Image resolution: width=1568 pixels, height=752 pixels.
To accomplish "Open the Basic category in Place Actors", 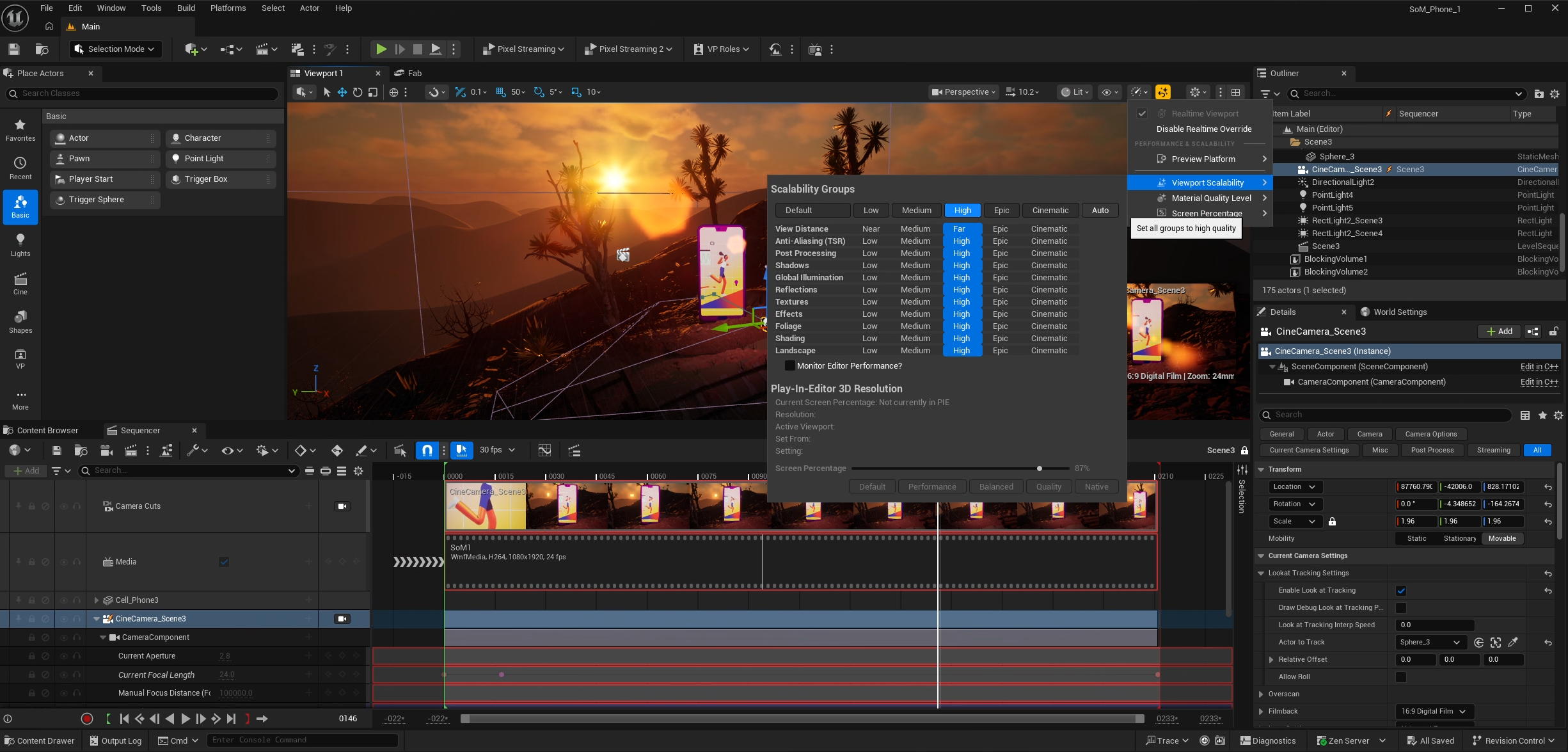I will point(20,207).
